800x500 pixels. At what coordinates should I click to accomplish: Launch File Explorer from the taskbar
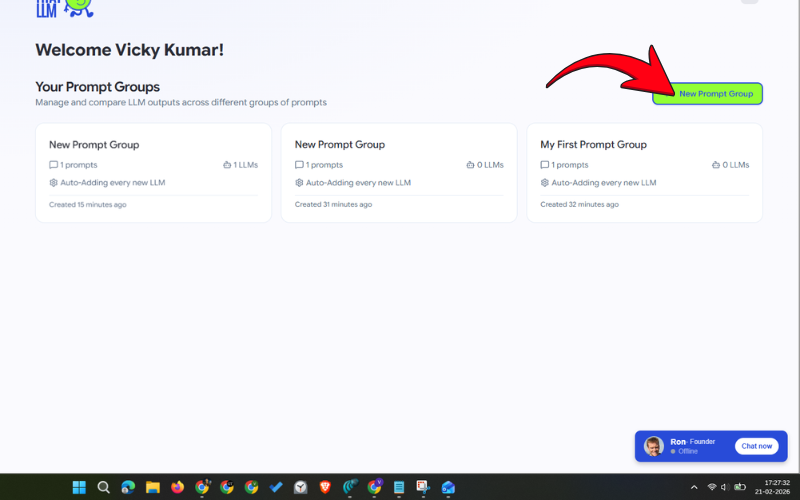pyautogui.click(x=153, y=487)
